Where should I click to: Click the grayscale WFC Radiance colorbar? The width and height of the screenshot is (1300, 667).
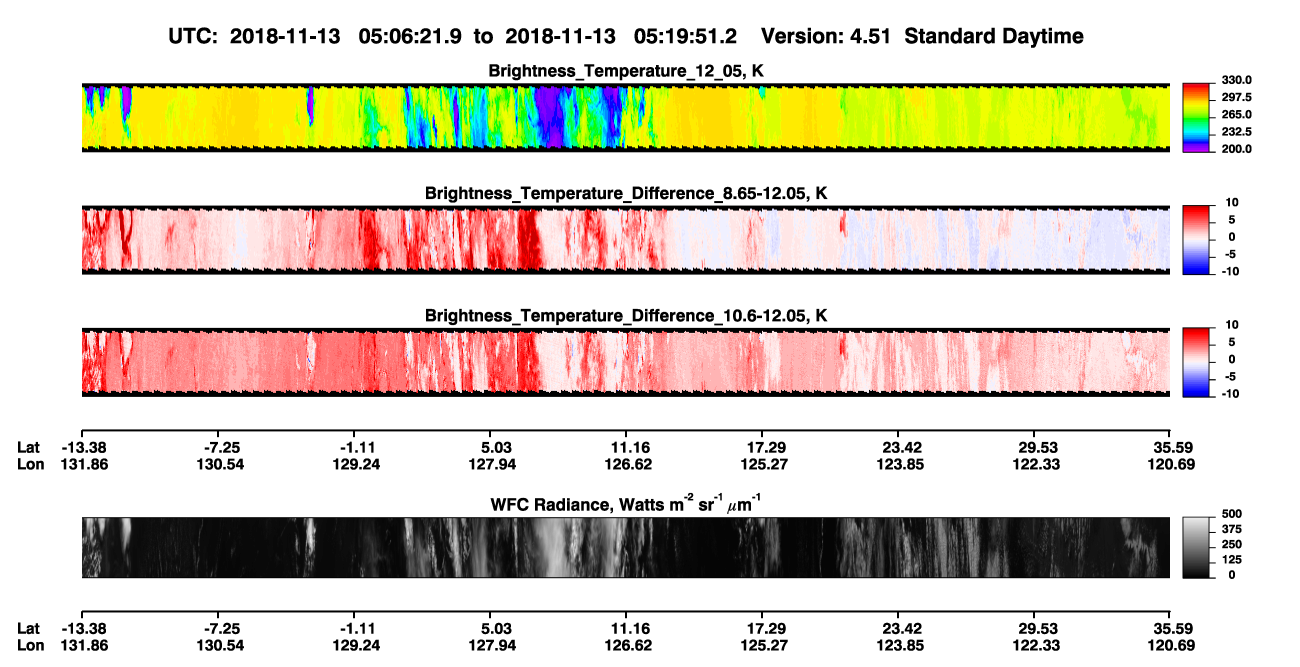pos(1198,547)
